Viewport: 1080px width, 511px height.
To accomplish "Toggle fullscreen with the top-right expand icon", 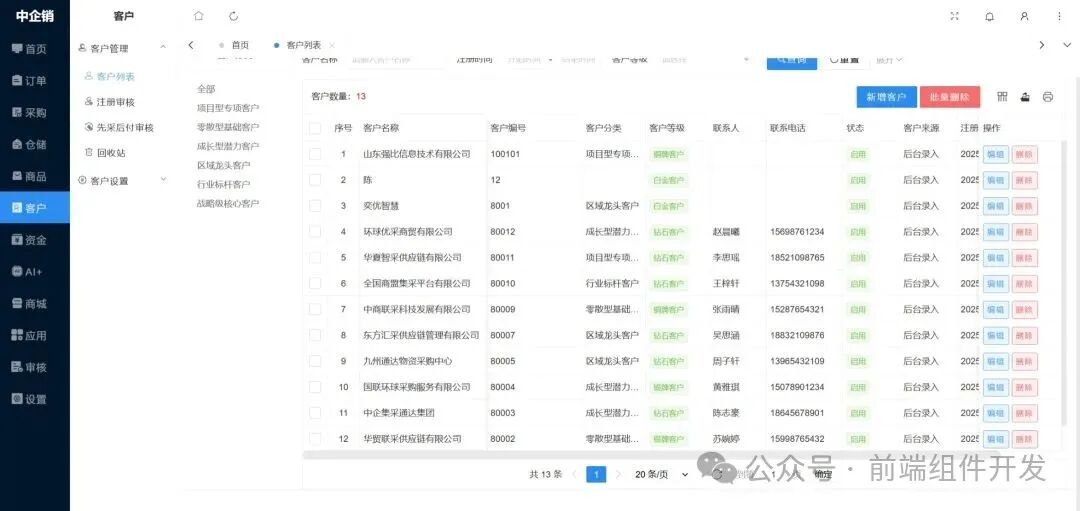I will (x=955, y=16).
